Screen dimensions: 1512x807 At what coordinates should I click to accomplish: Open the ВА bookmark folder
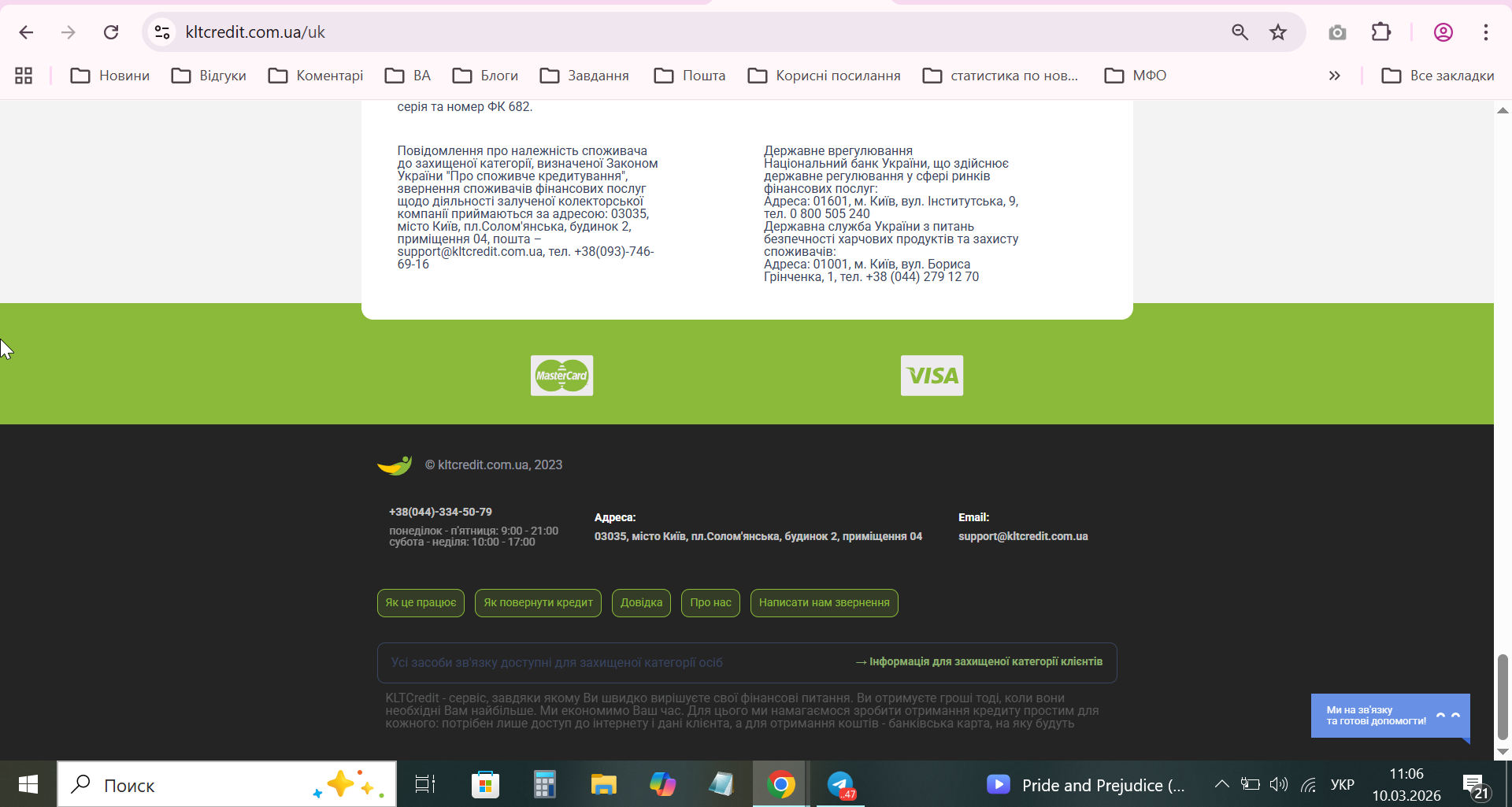coord(408,76)
